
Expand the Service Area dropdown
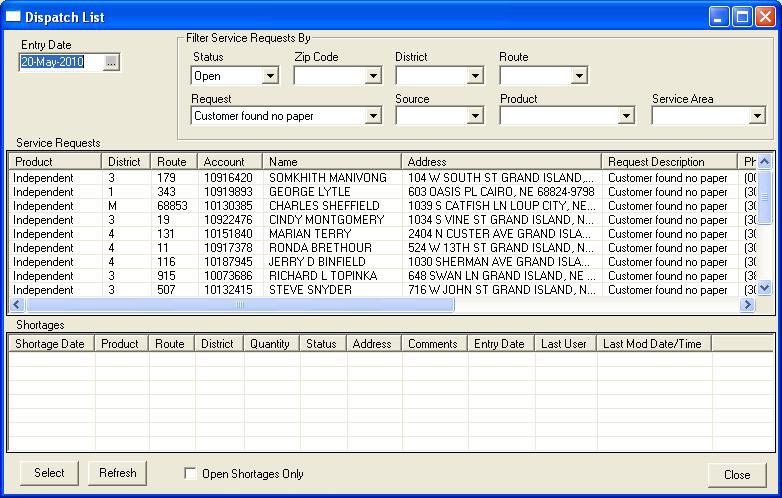[757, 116]
